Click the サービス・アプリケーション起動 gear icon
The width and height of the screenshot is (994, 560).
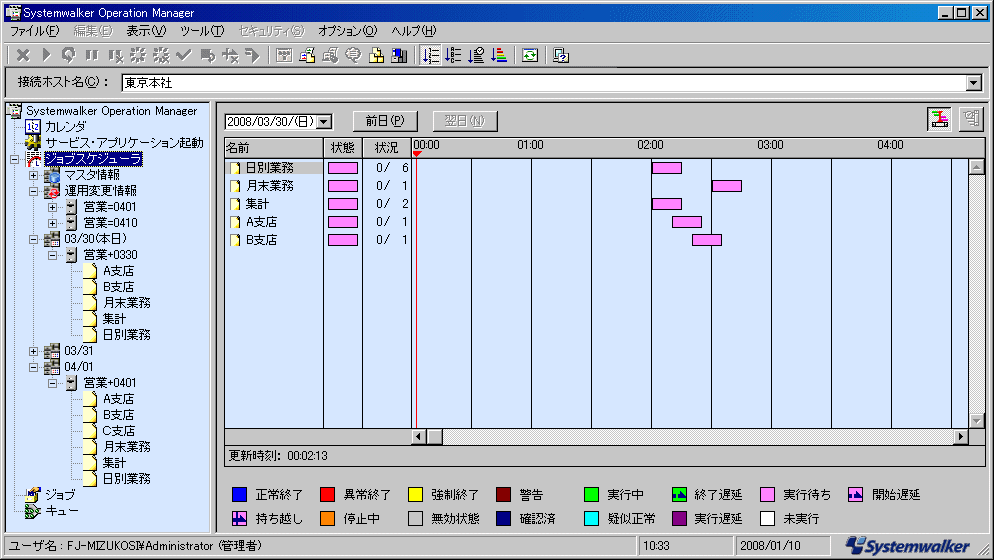33,143
